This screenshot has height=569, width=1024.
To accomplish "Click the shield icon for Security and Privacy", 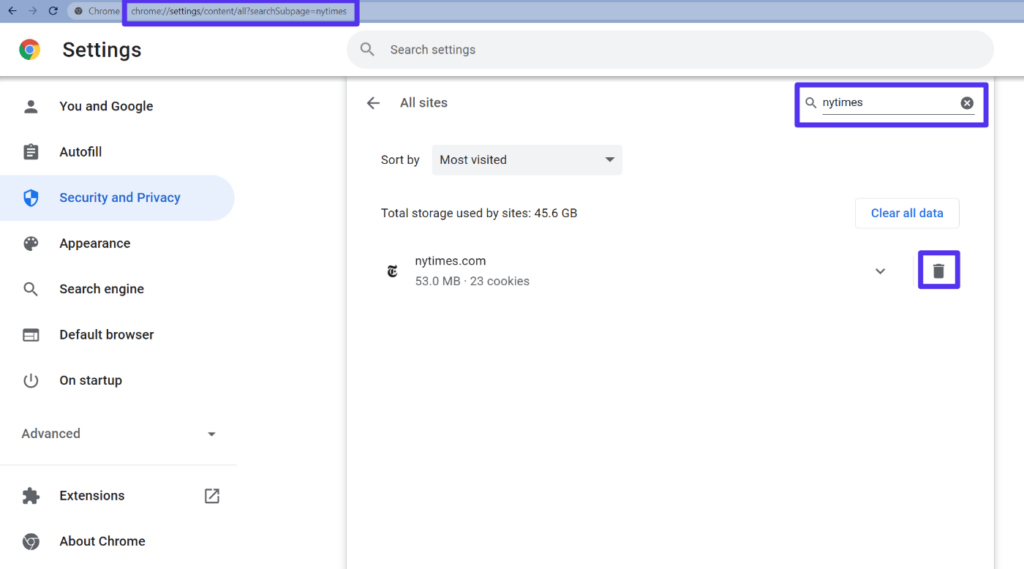I will (x=31, y=198).
